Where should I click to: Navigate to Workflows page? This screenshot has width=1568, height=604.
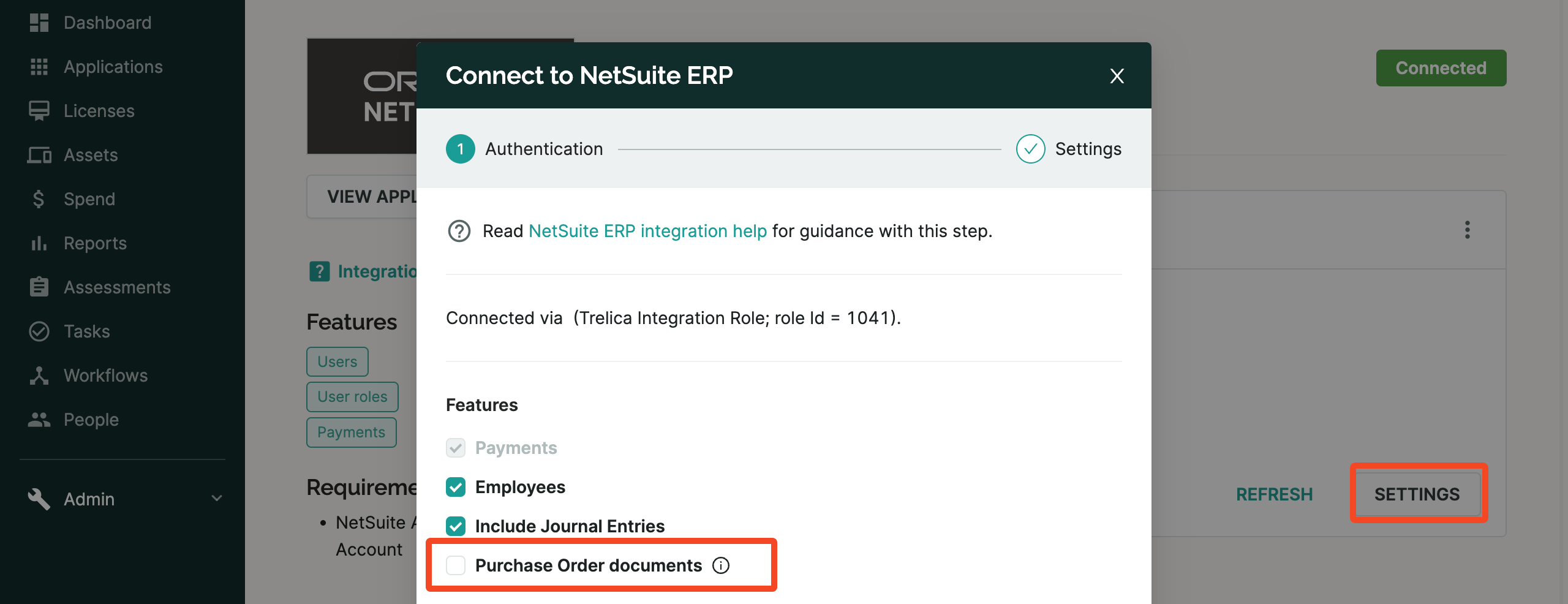[106, 376]
